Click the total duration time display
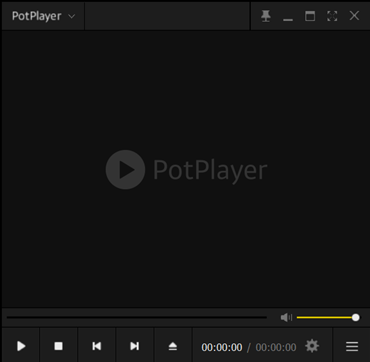 coord(276,347)
